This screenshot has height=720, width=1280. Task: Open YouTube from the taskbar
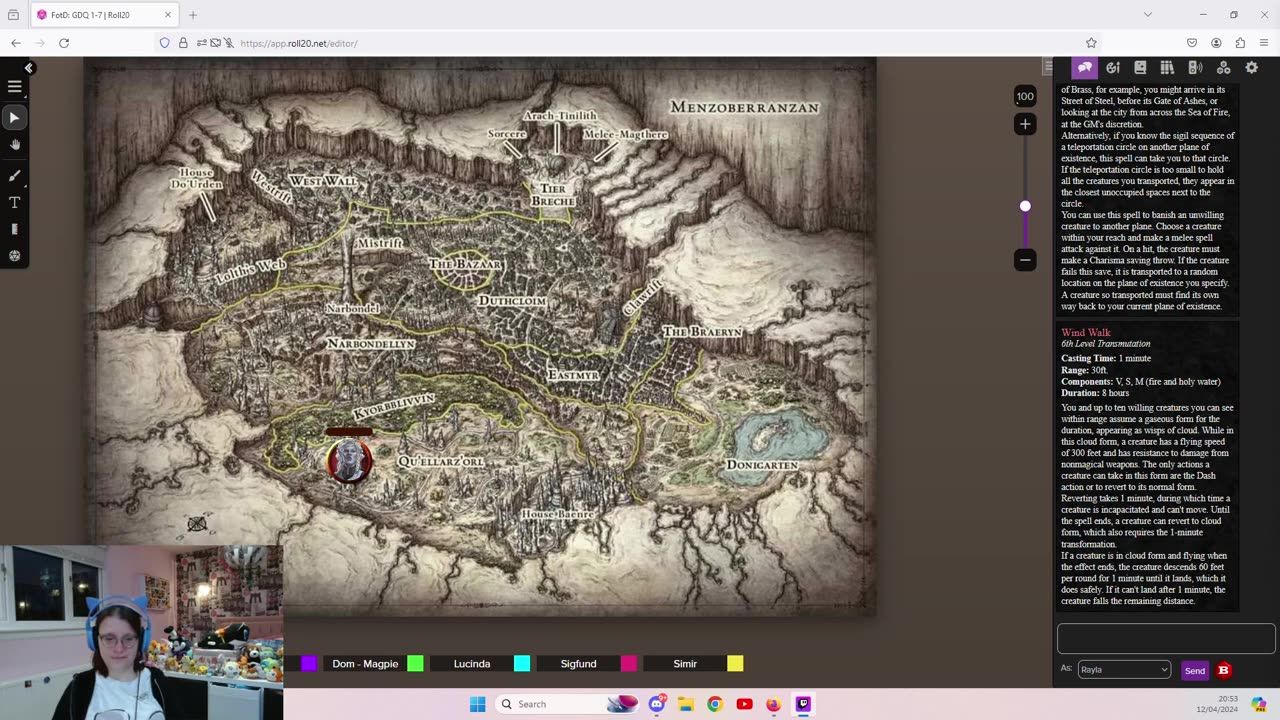coord(744,704)
